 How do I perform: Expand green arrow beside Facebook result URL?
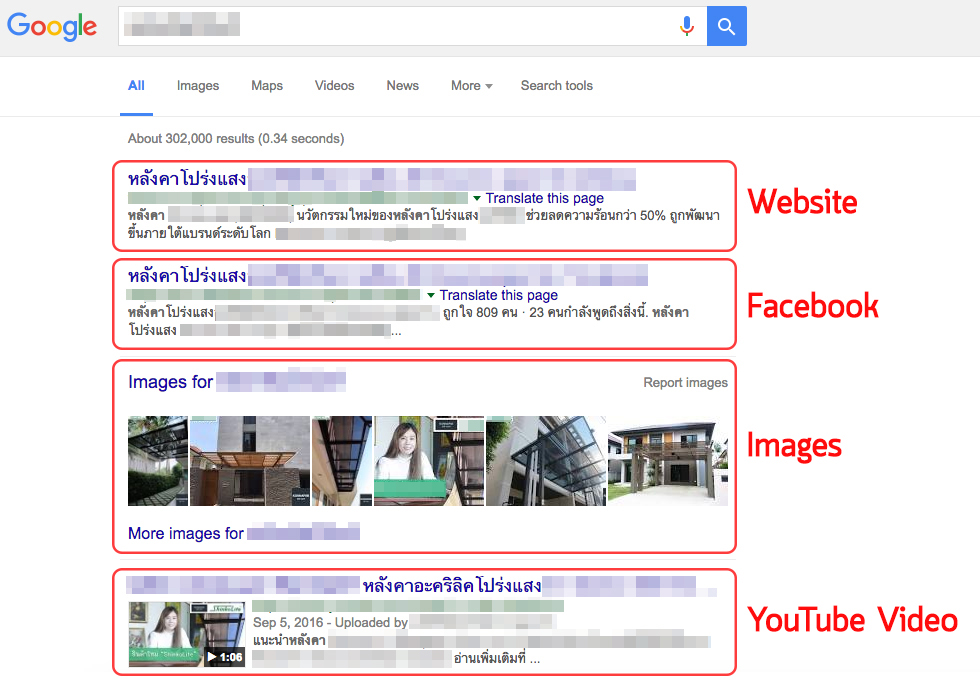pos(431,295)
